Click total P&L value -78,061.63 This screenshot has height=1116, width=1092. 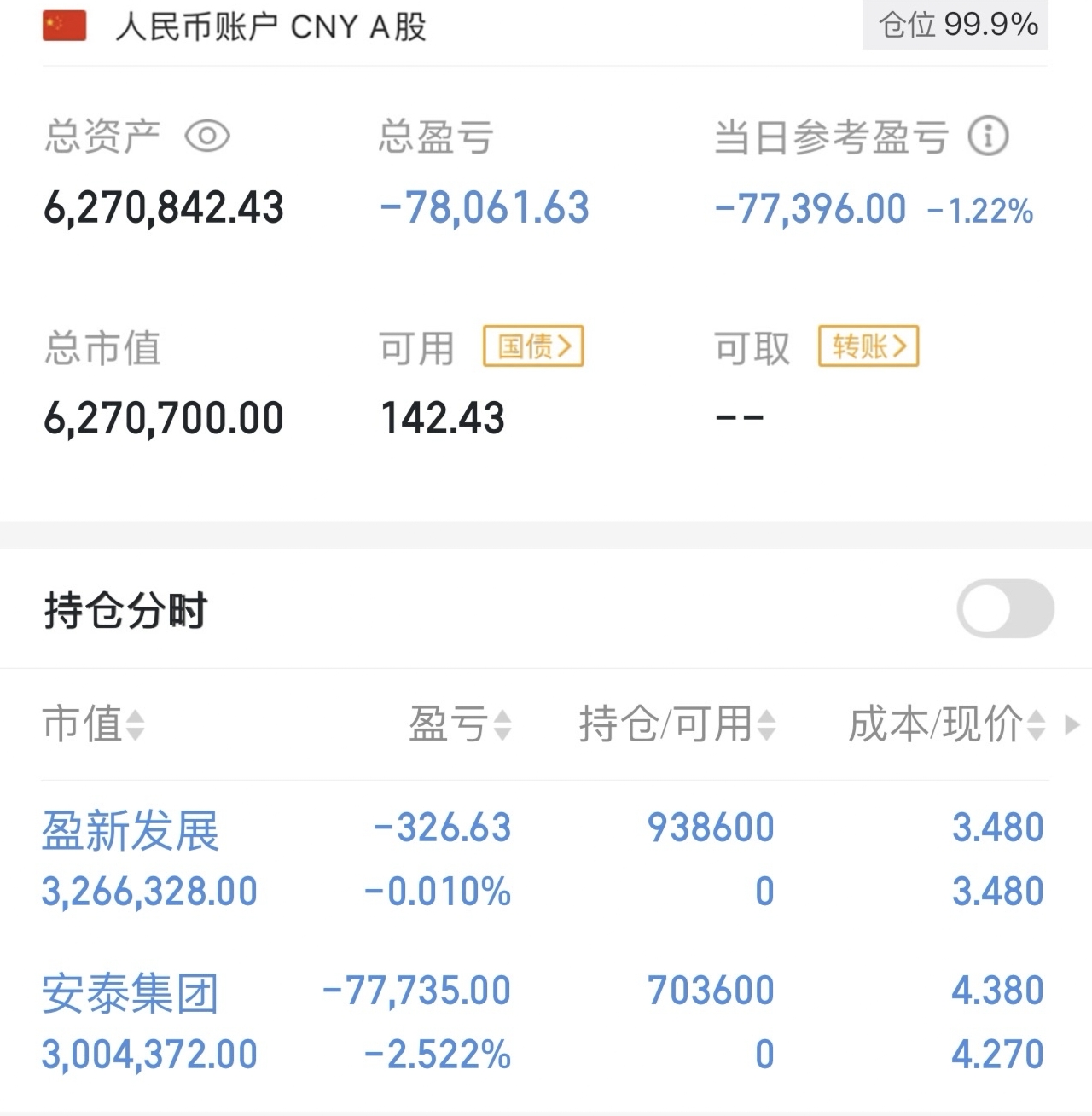[x=485, y=208]
